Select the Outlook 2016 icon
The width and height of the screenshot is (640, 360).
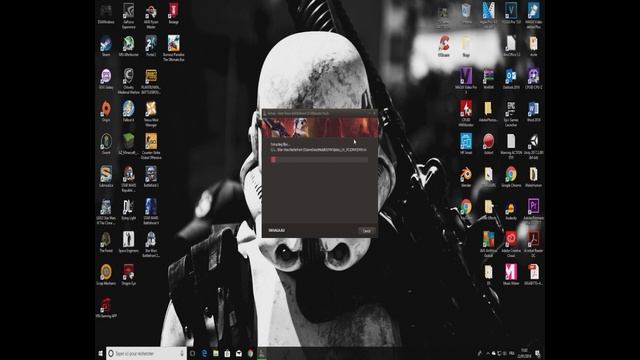coord(511,78)
